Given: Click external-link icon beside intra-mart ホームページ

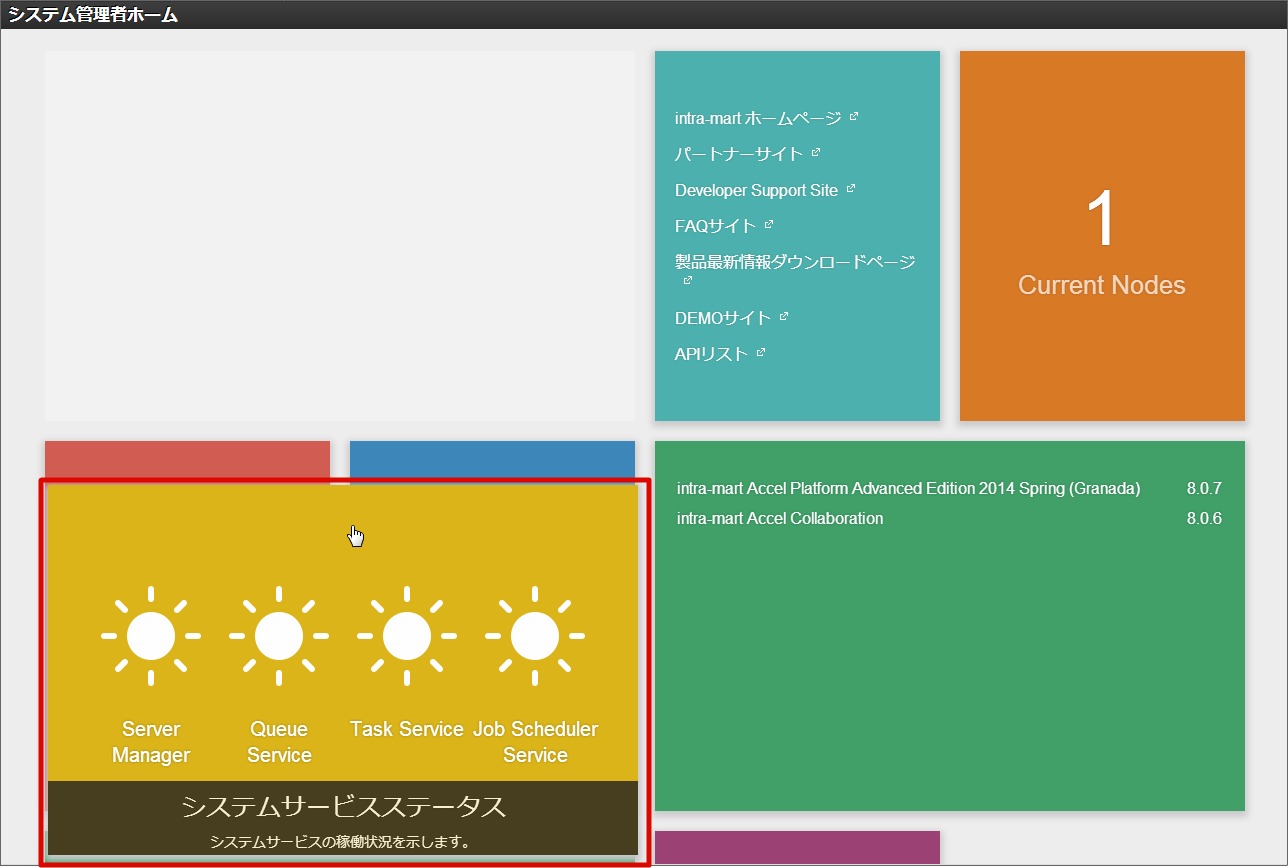Looking at the screenshot, I should coord(854,117).
